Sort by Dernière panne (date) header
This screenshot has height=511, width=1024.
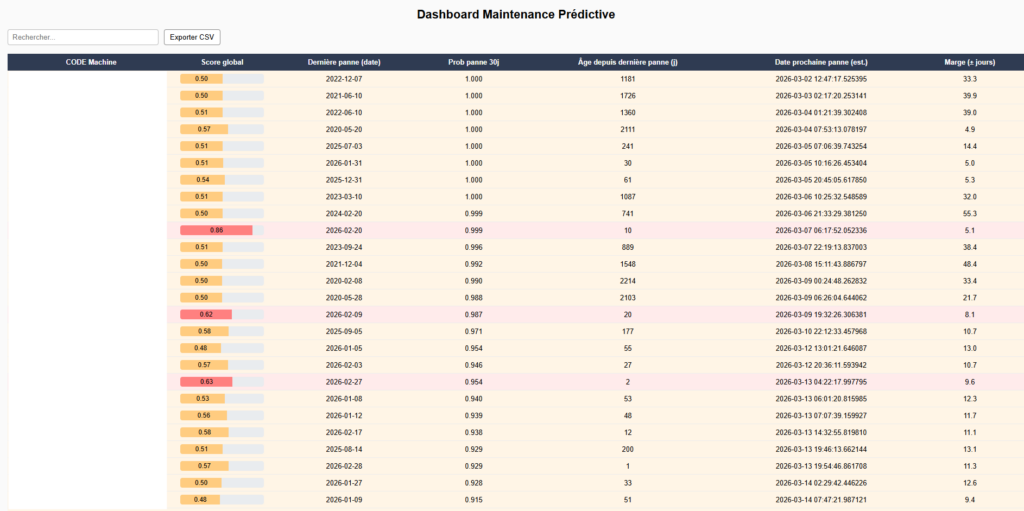click(x=344, y=62)
